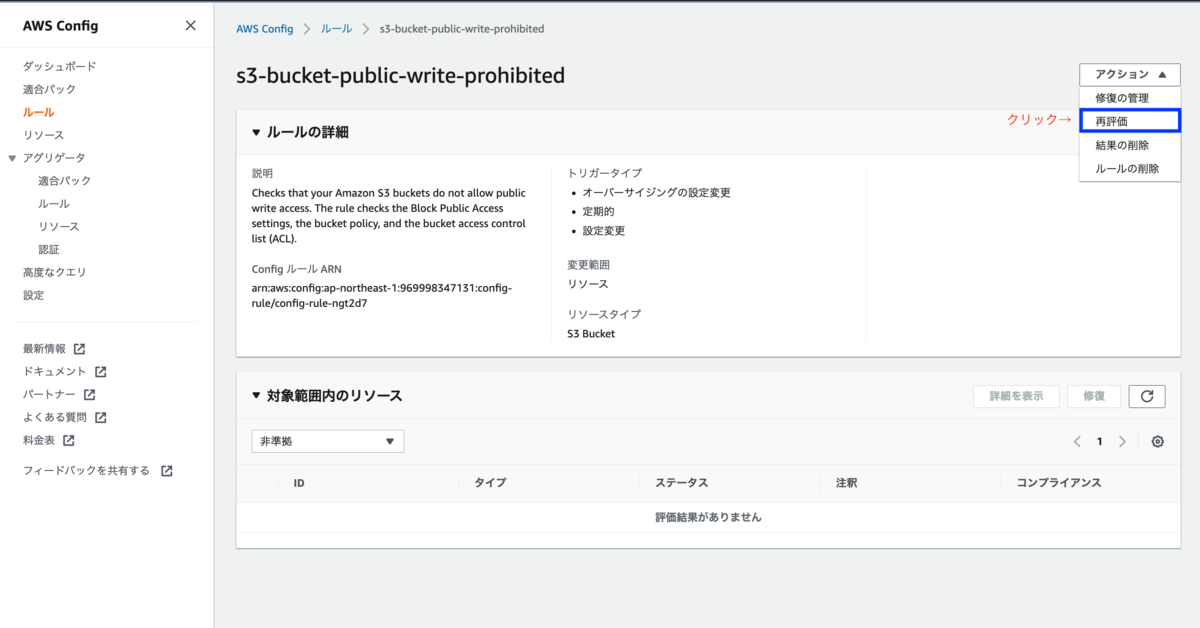Click the S3 Bucket resource type text

591,333
